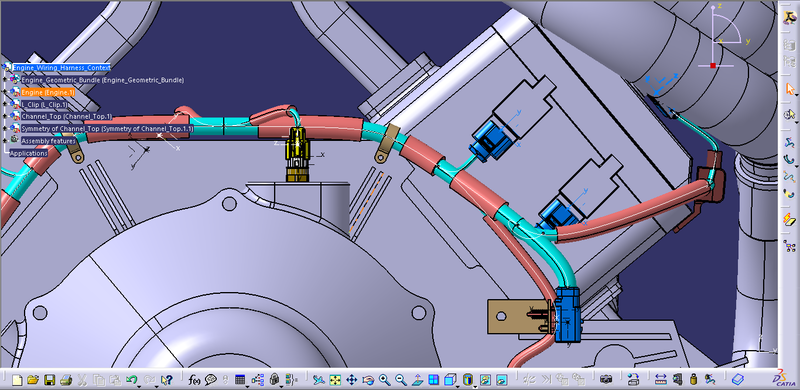
Task: Activate the Pan view tool
Action: (352, 380)
